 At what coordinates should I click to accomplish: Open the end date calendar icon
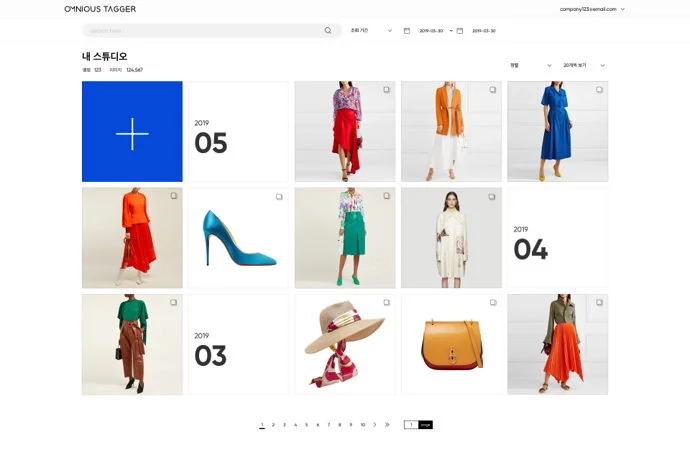460,31
